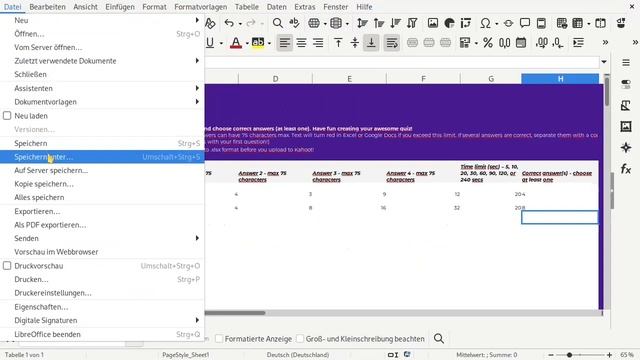640x360 pixels.
Task: Insert special character Omega icon
Action: coord(485,23)
